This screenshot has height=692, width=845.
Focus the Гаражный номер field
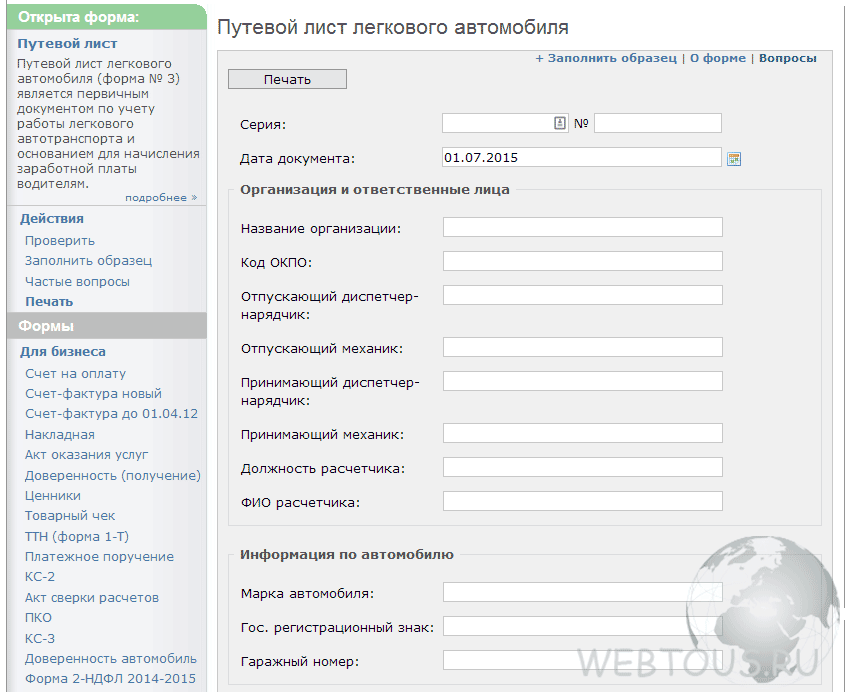tap(583, 660)
